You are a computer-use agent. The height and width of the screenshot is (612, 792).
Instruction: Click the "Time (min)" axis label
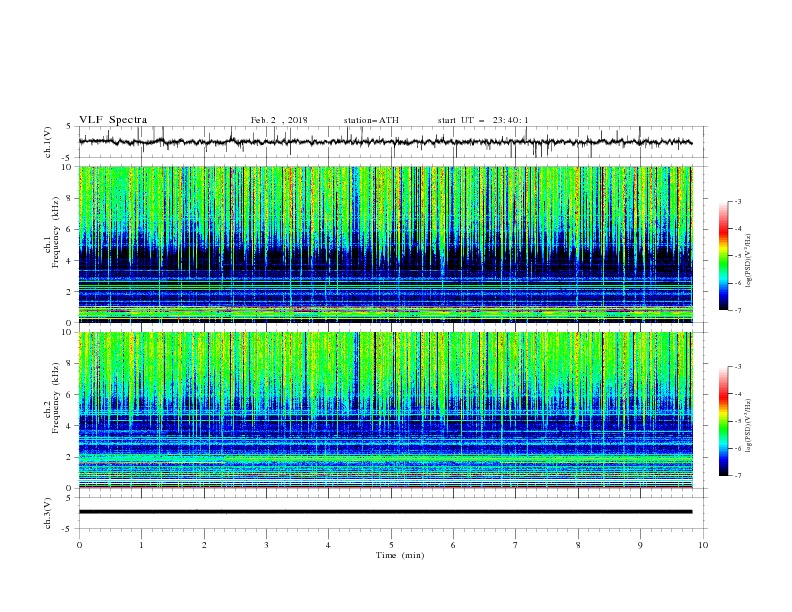pyautogui.click(x=400, y=555)
